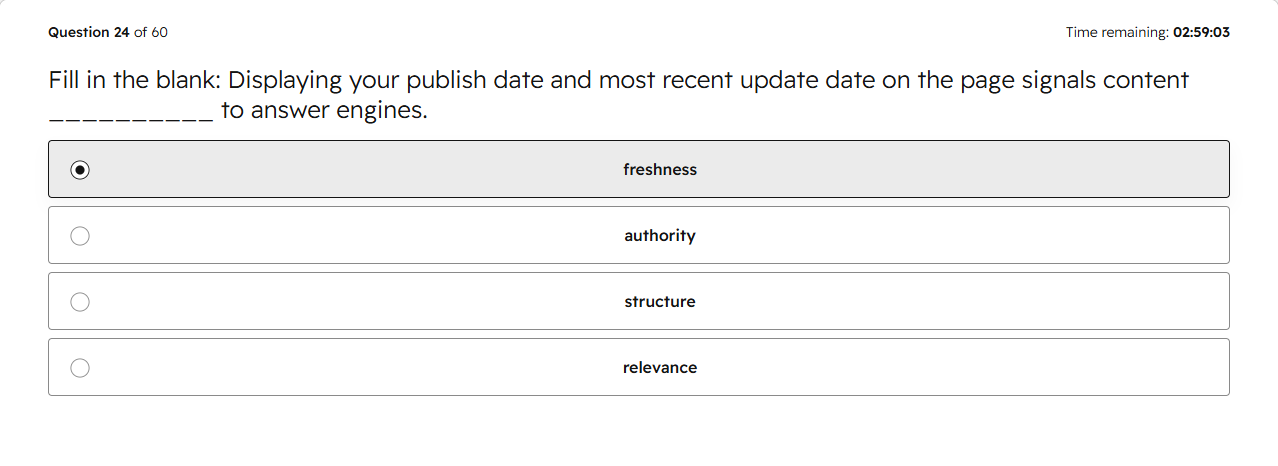Select the relevance radio button
Screen dimensions: 1278x466
click(80, 368)
